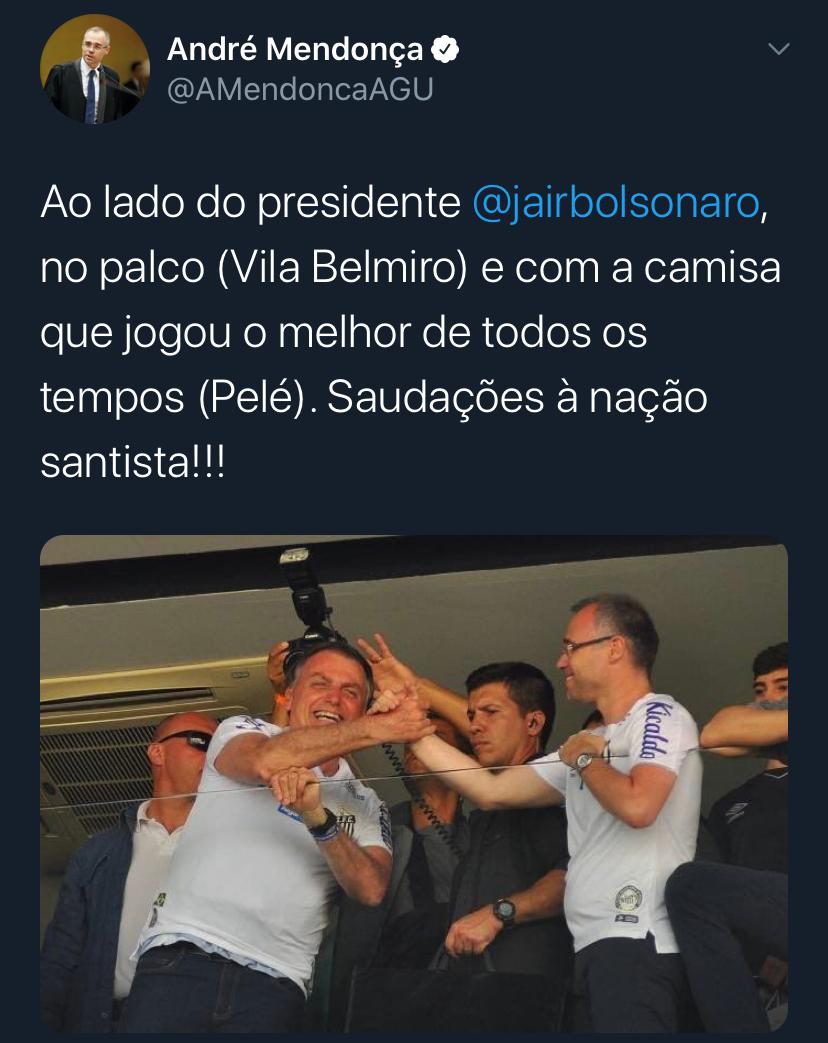
Task: Click the text (Pelé) in the tweet
Action: (251, 397)
